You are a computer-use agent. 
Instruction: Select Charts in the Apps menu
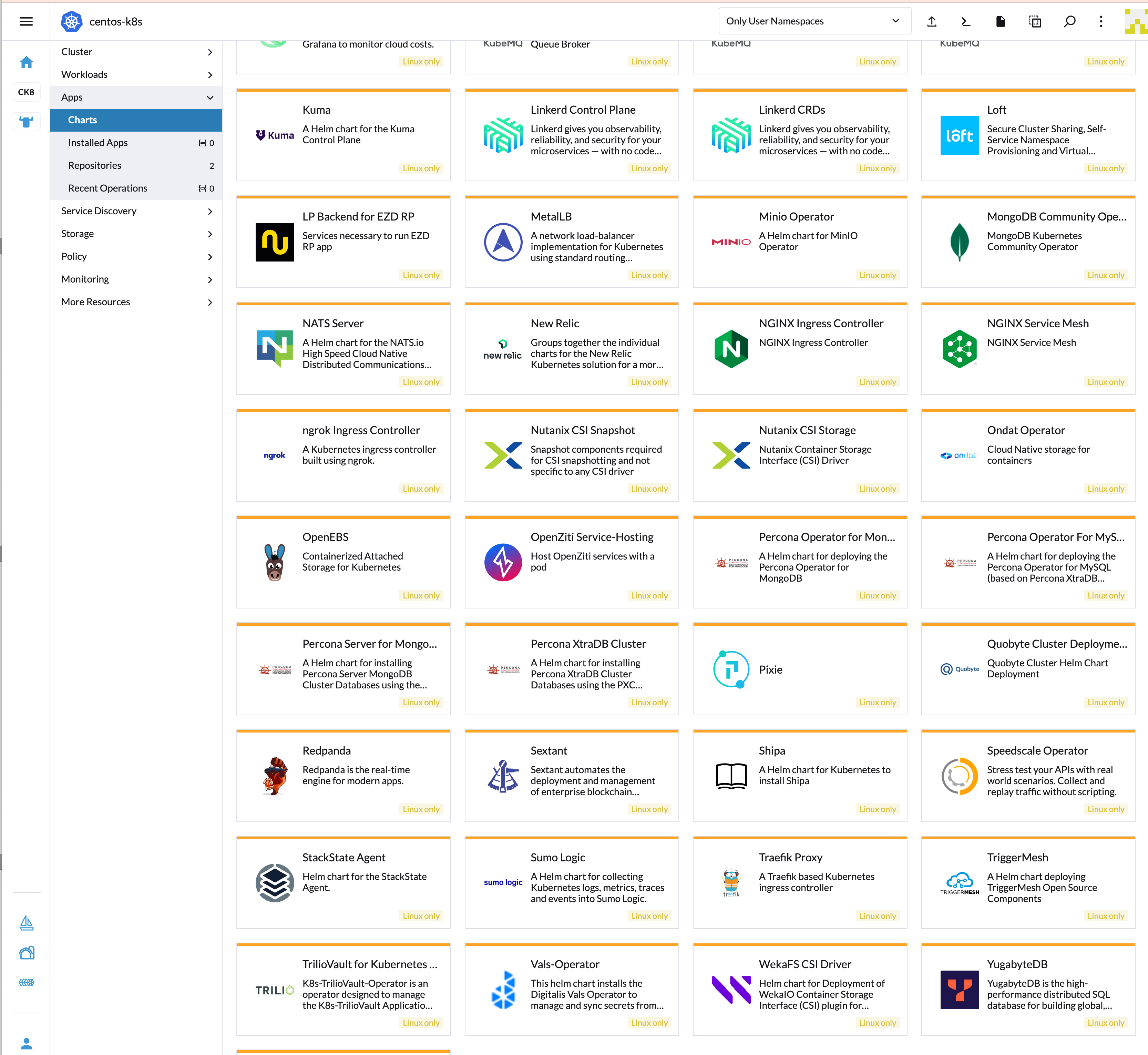pos(136,120)
